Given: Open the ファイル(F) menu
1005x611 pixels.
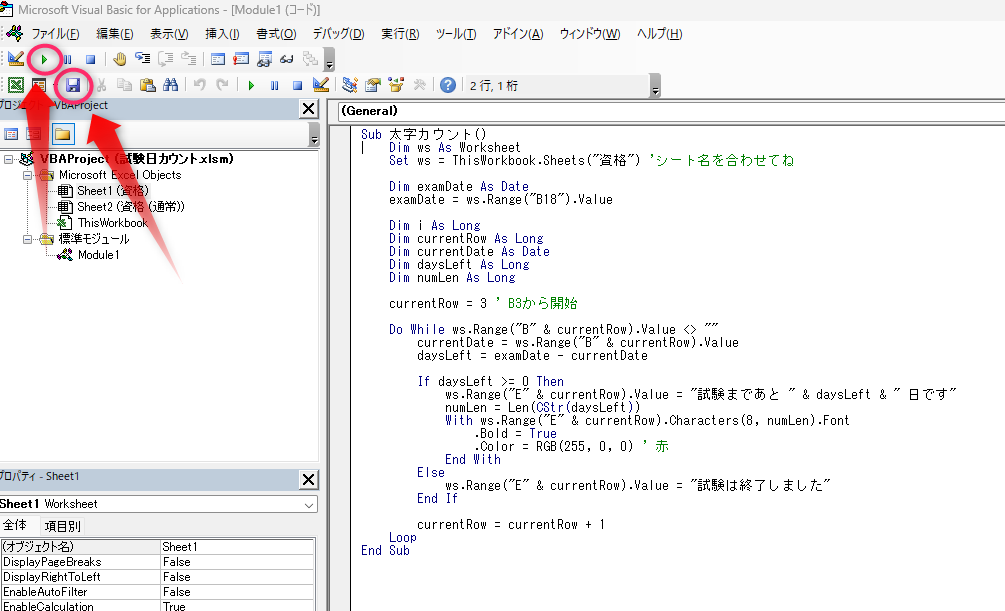Looking at the screenshot, I should pyautogui.click(x=55, y=34).
